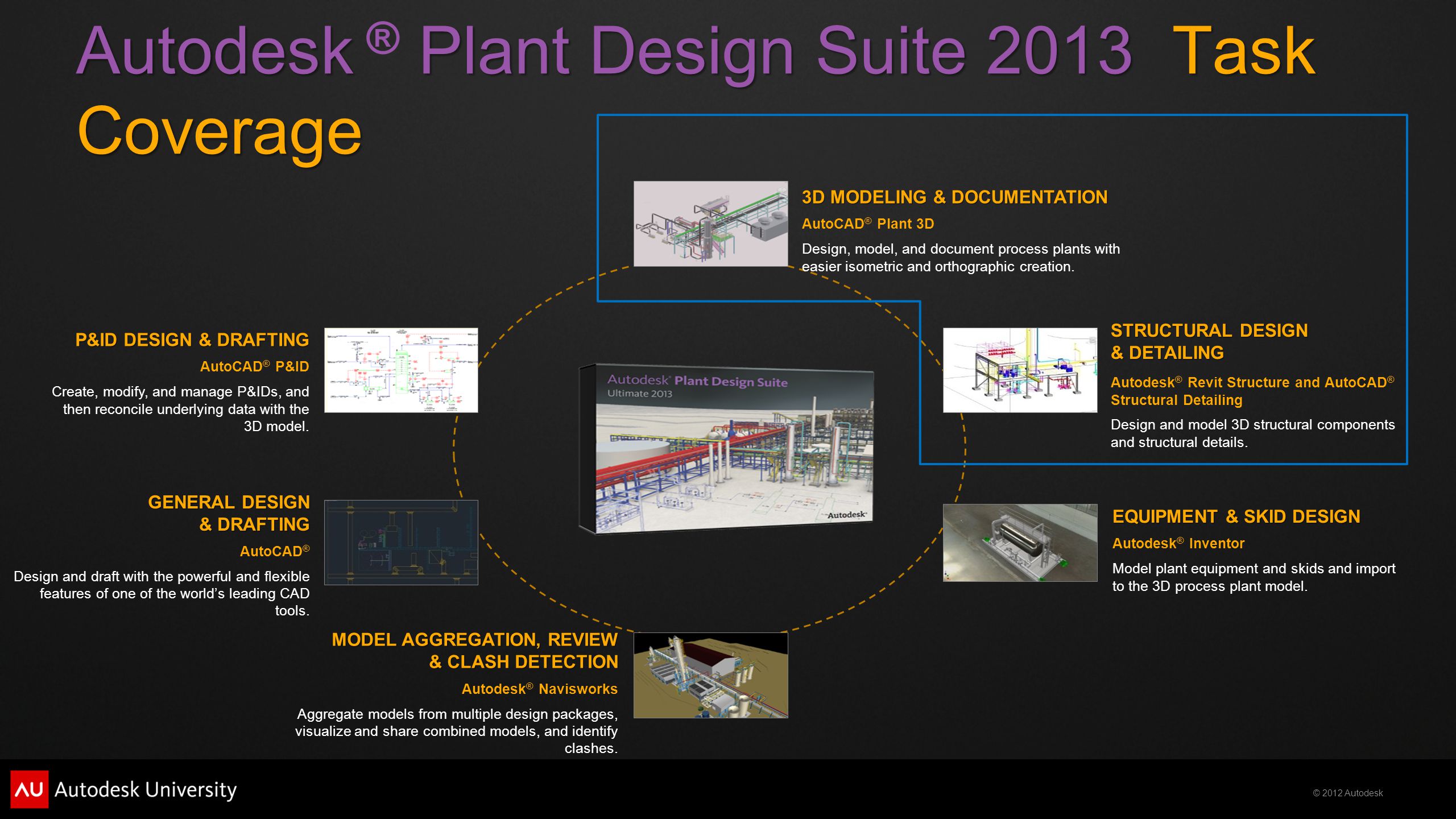Click 'Design and model 3D structural components' description
Viewport: 1456px width, 819px height.
click(1252, 433)
